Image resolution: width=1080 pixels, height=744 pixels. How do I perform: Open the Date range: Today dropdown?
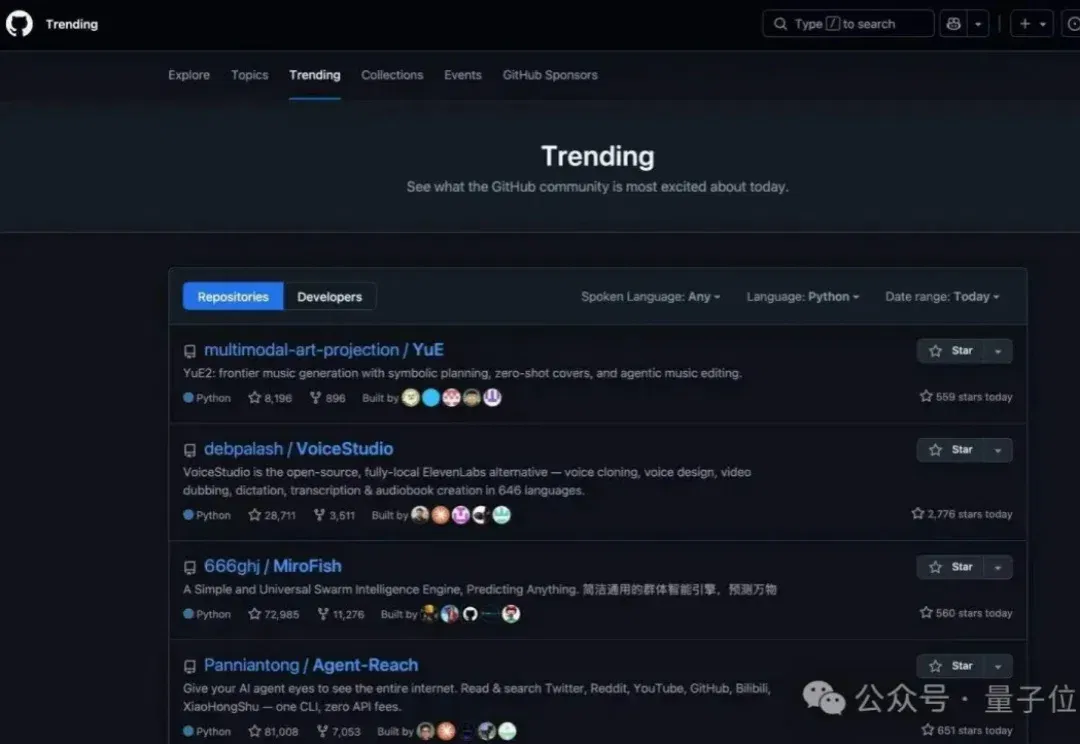pyautogui.click(x=942, y=296)
